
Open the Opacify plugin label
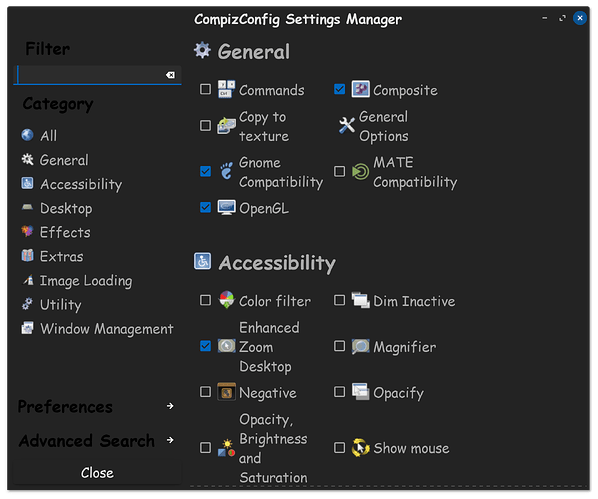point(399,393)
